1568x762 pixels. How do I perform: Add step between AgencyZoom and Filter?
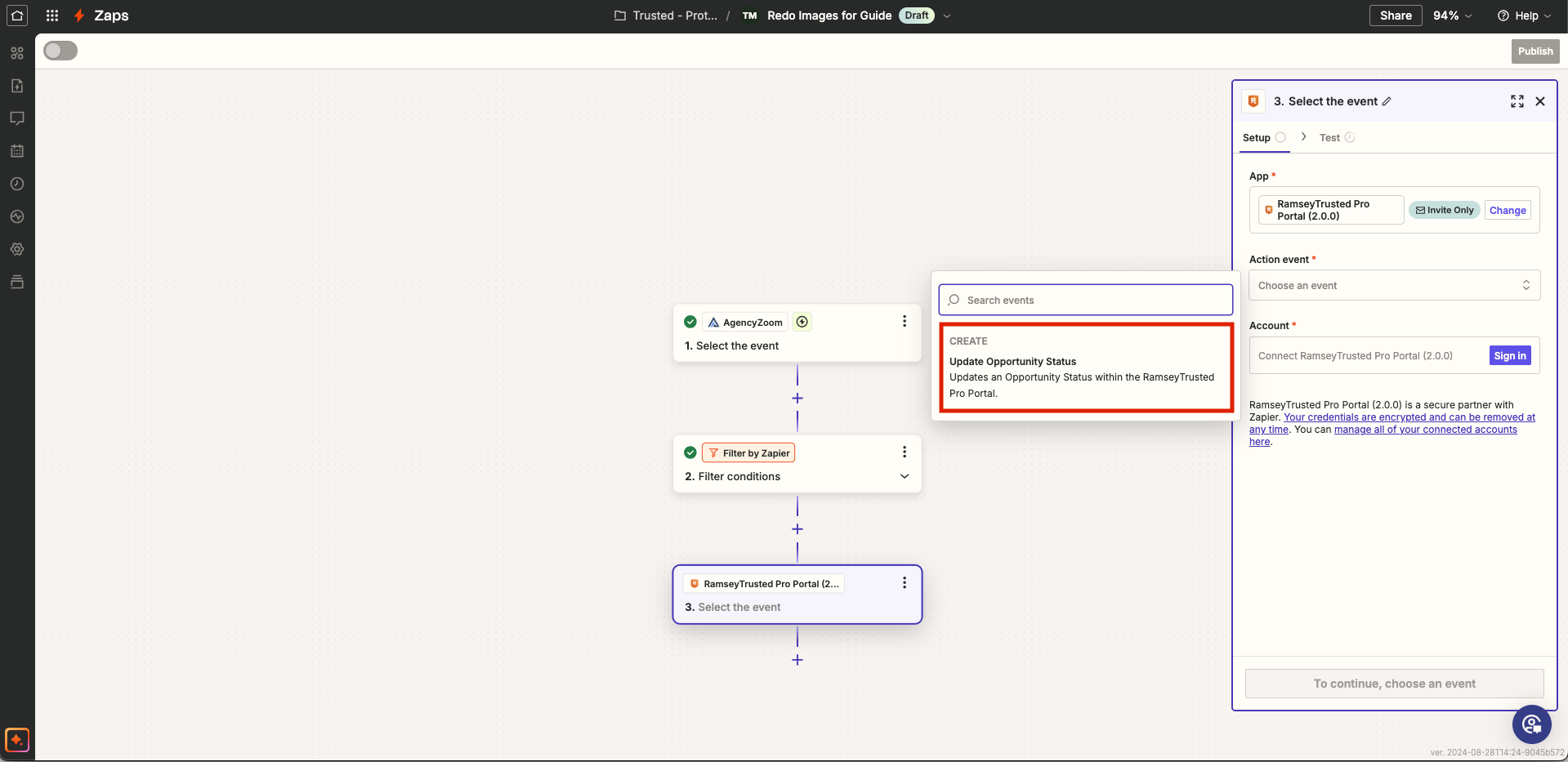pos(797,399)
